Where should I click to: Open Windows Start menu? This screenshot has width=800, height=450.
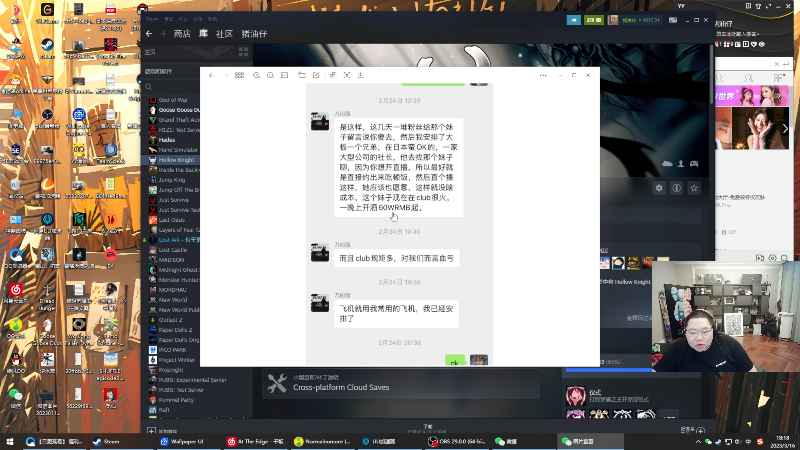point(10,441)
